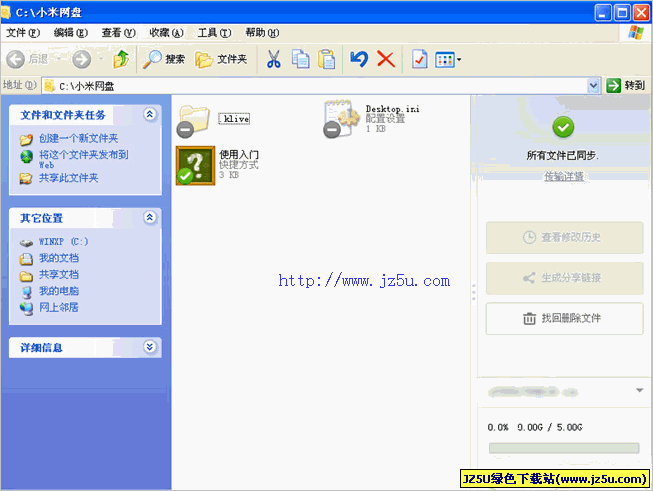The height and width of the screenshot is (491, 653).
Task: Click the 我的文档 folder icon
Action: pos(26,259)
